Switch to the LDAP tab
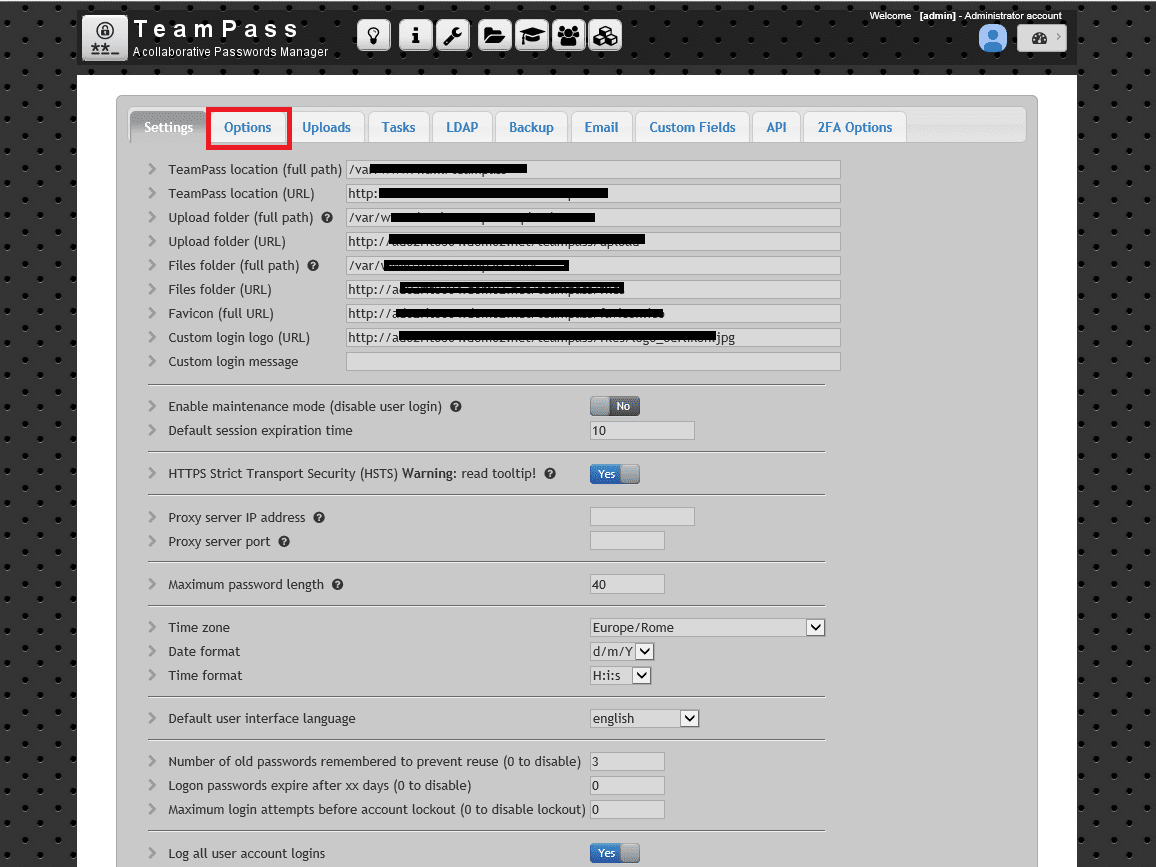1156x867 pixels. pyautogui.click(x=462, y=127)
